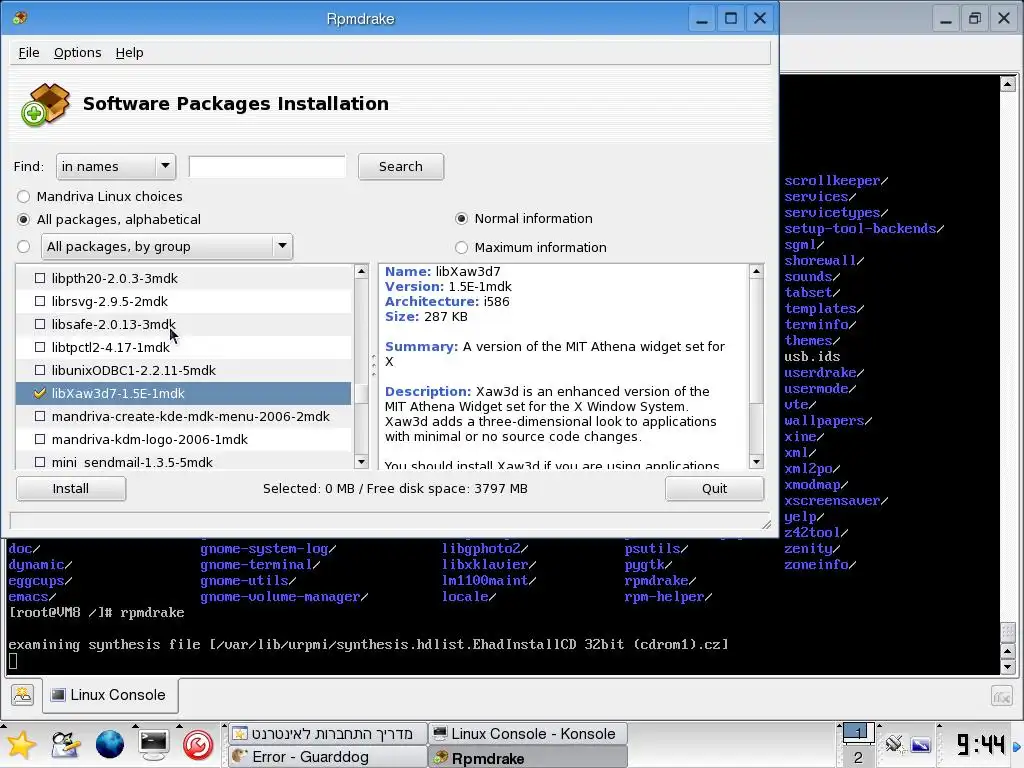Open the Help menu
The width and height of the screenshot is (1024, 768).
click(x=129, y=52)
